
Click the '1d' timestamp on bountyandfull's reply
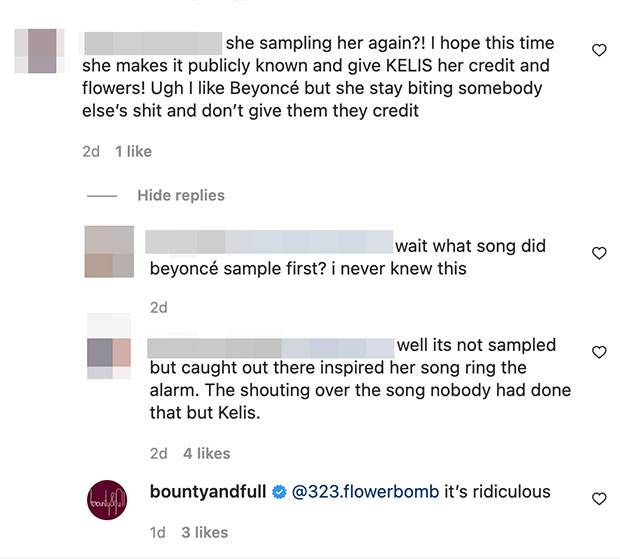click(158, 532)
